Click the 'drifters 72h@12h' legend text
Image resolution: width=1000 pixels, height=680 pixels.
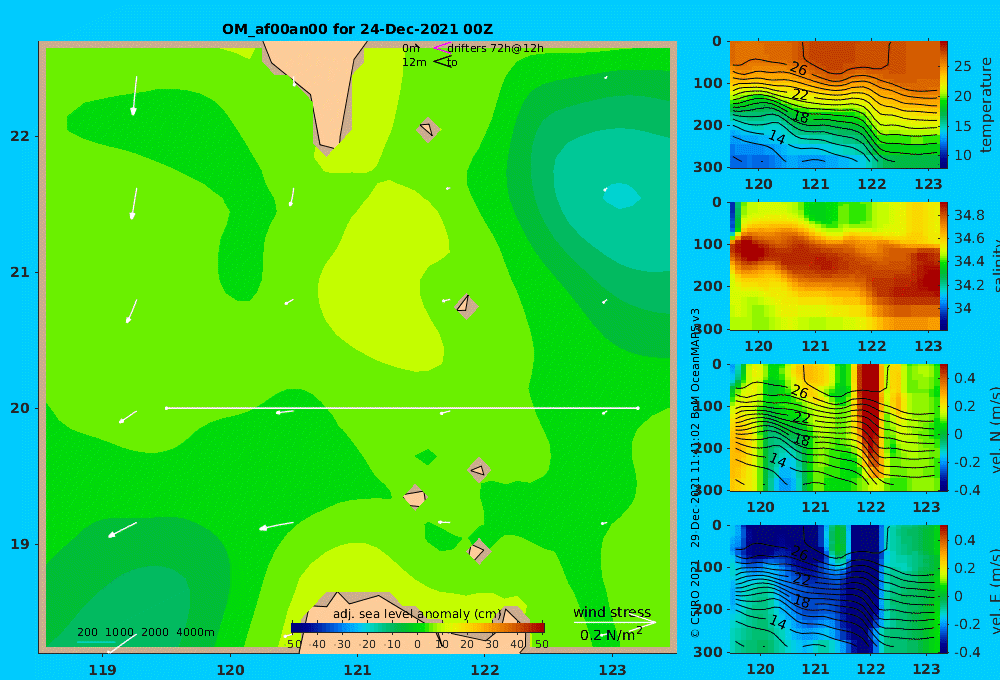tap(495, 48)
